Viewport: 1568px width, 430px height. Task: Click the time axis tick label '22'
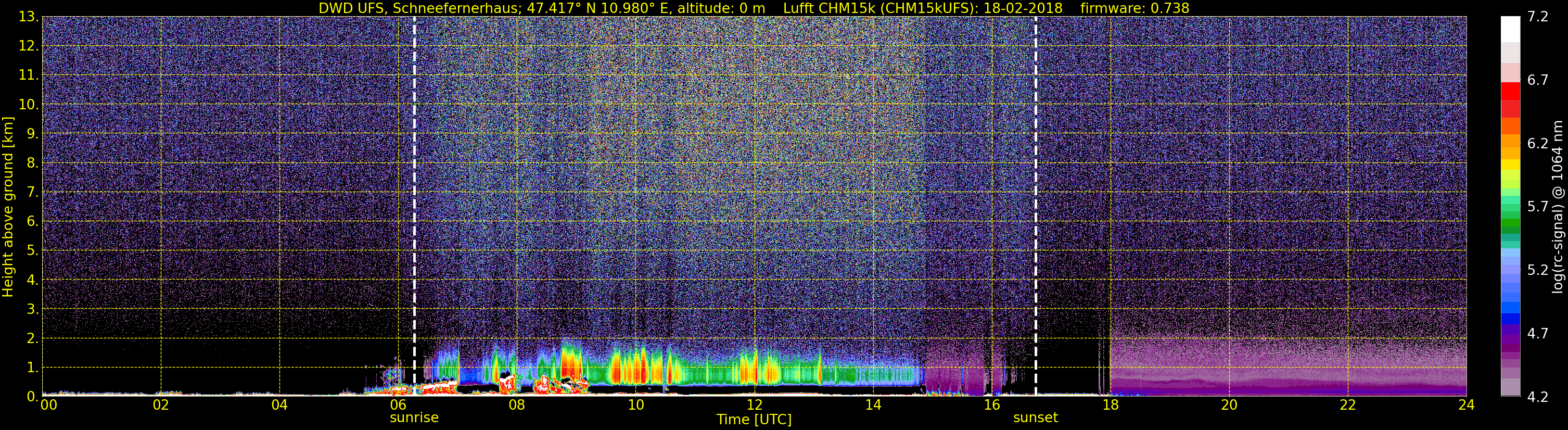click(x=1348, y=405)
